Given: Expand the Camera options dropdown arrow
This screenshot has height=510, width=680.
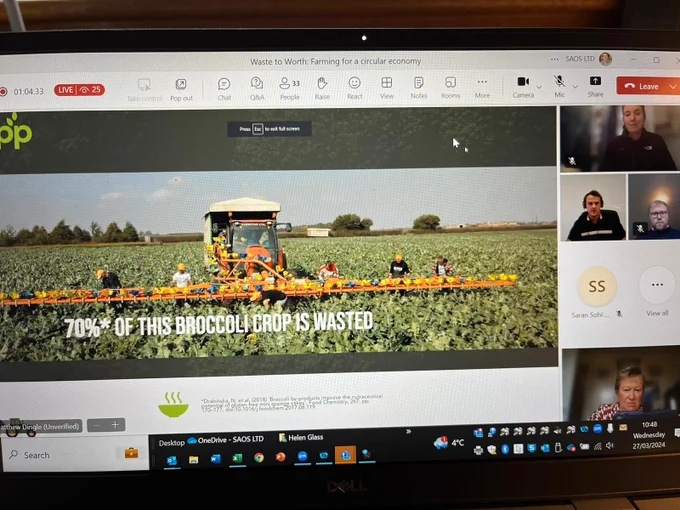Looking at the screenshot, I should (x=539, y=87).
